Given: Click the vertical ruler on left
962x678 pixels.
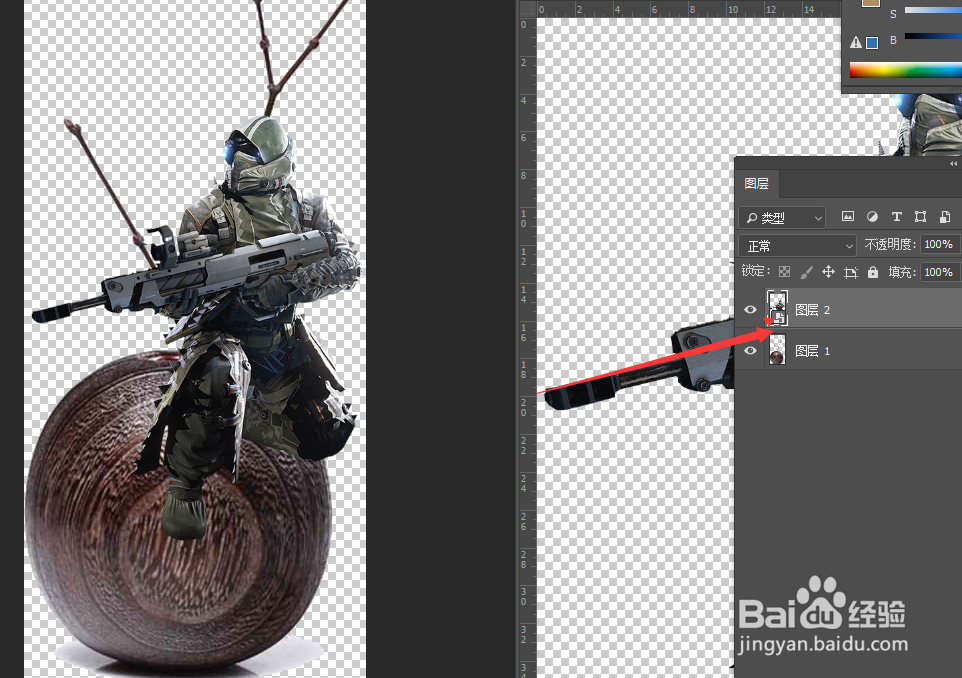Looking at the screenshot, I should click(x=526, y=347).
